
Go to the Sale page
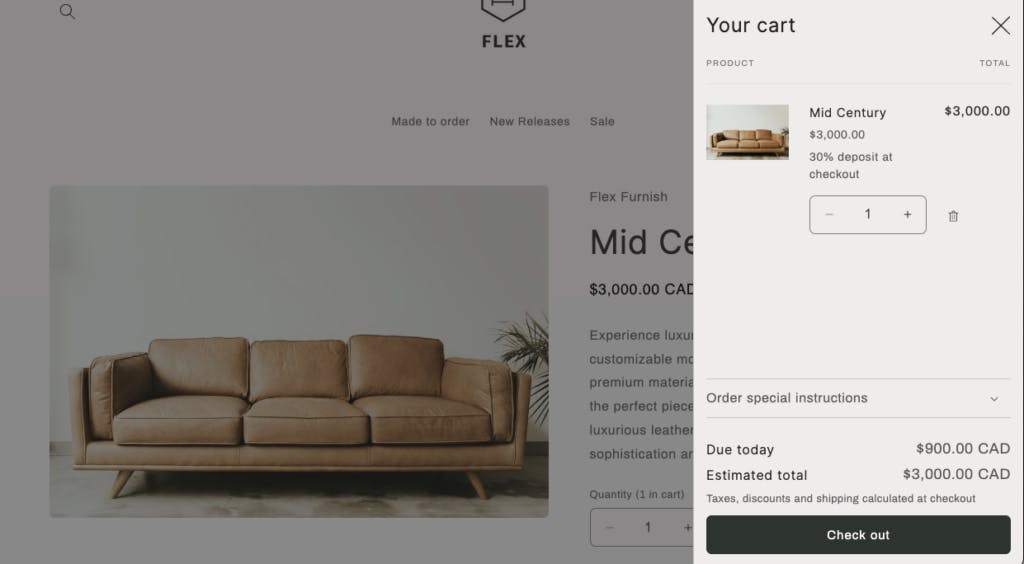coord(602,121)
